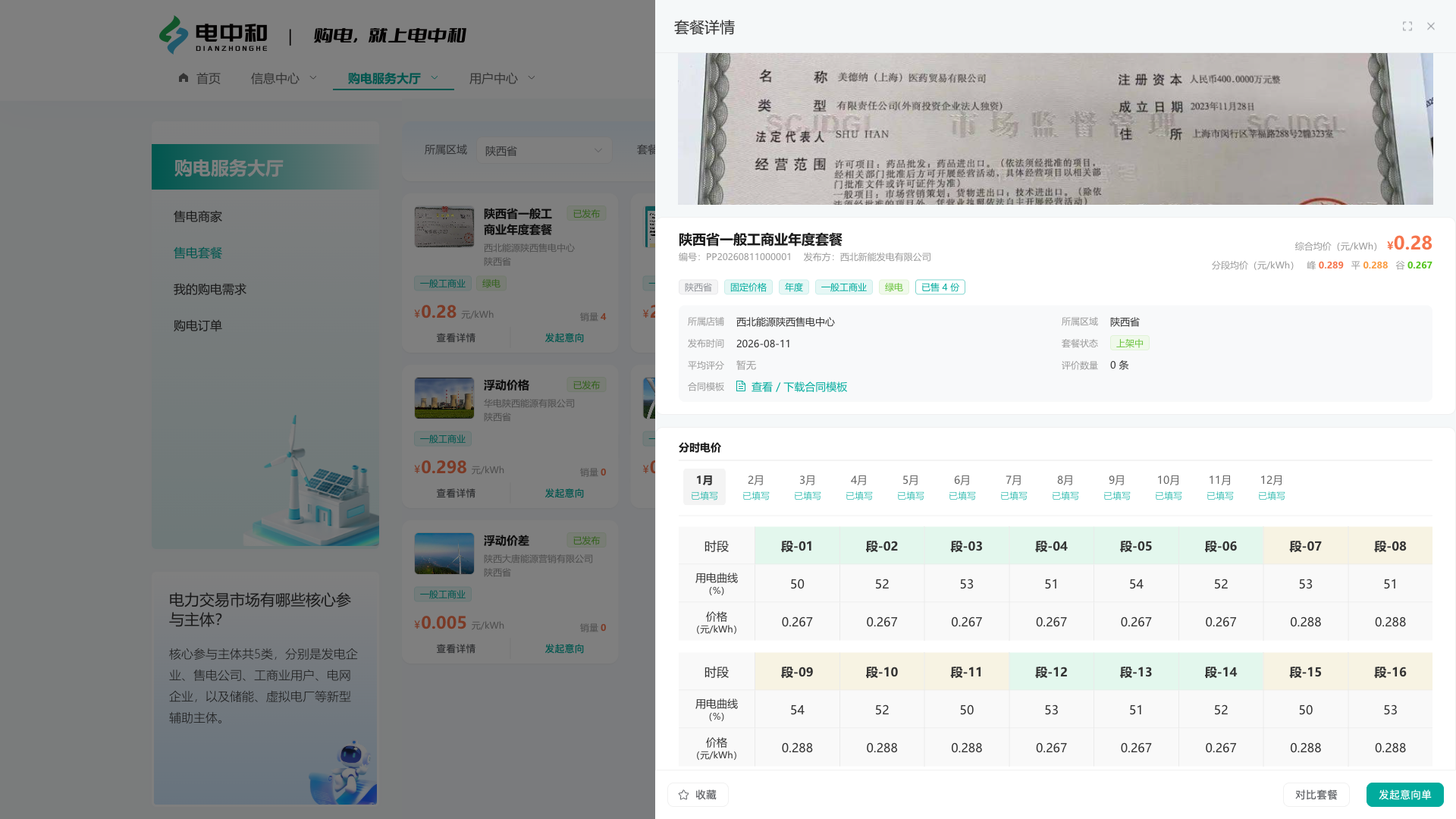Expand the 用户中心 menu chevron
Viewport: 1456px width, 819px height.
pyautogui.click(x=532, y=77)
